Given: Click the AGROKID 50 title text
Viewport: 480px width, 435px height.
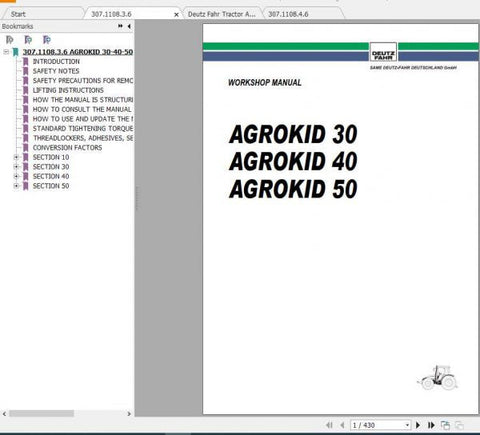Looking at the screenshot, I should tap(293, 189).
